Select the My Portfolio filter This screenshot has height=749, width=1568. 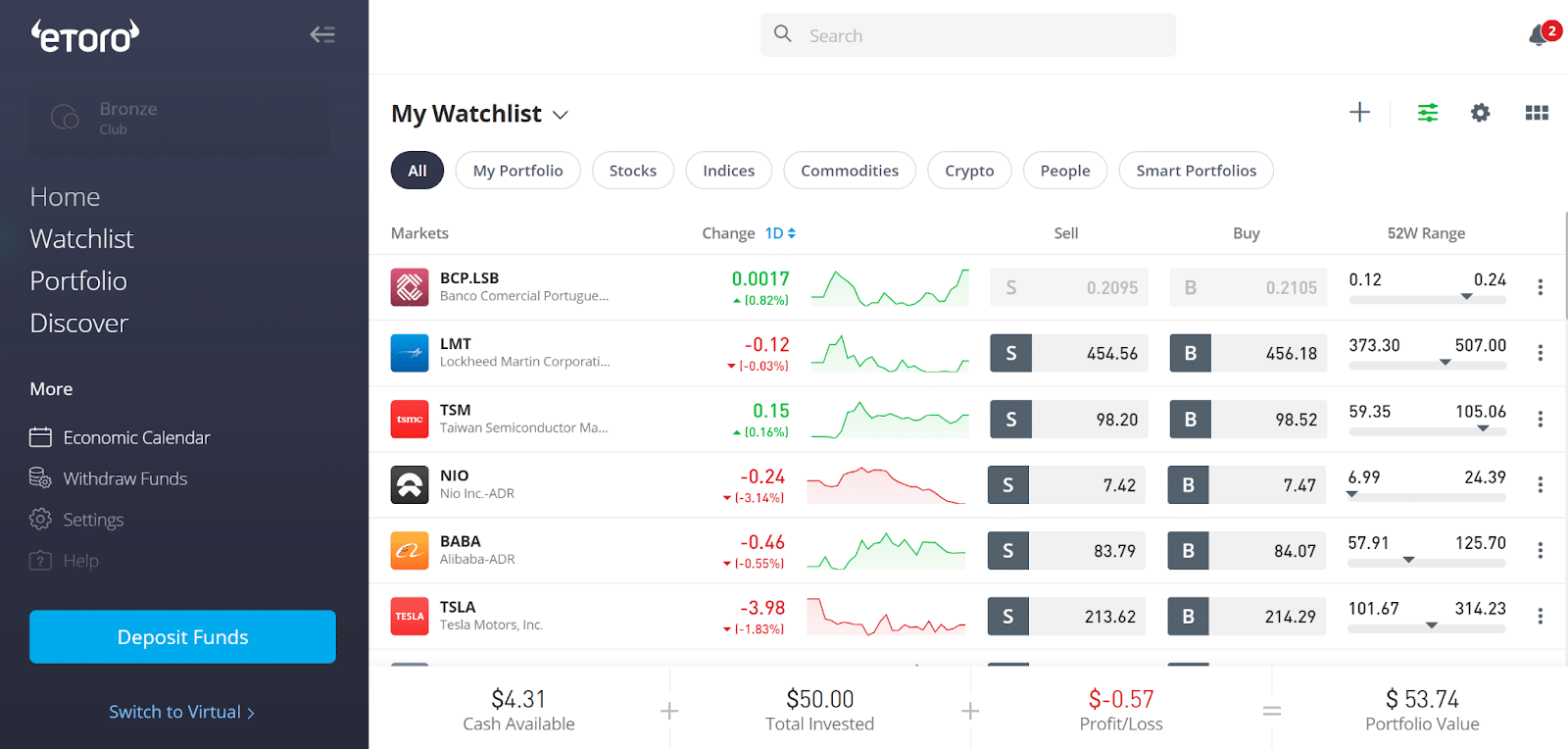pyautogui.click(x=517, y=171)
